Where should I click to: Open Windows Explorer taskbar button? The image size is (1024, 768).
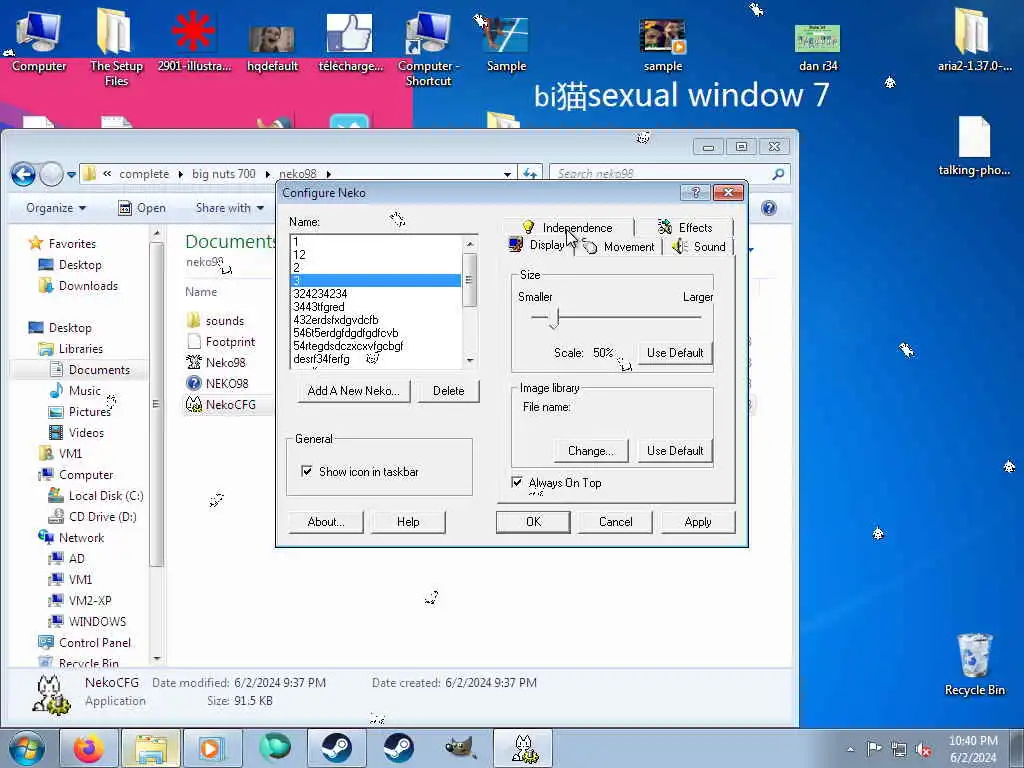[151, 748]
